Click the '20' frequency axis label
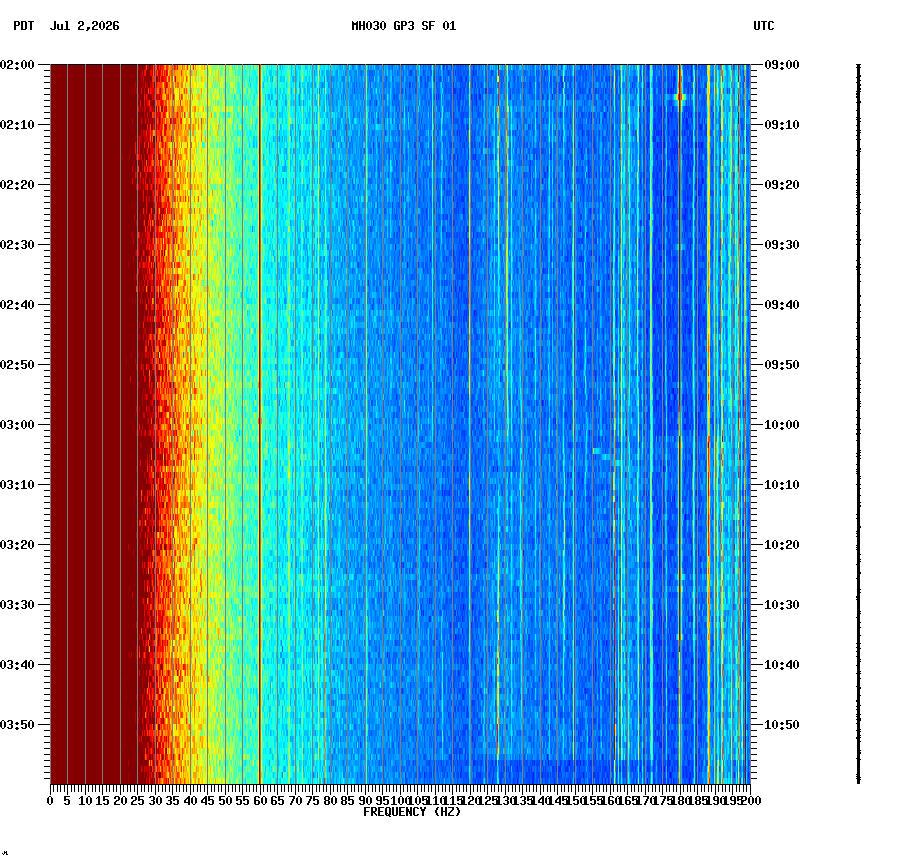 point(120,801)
